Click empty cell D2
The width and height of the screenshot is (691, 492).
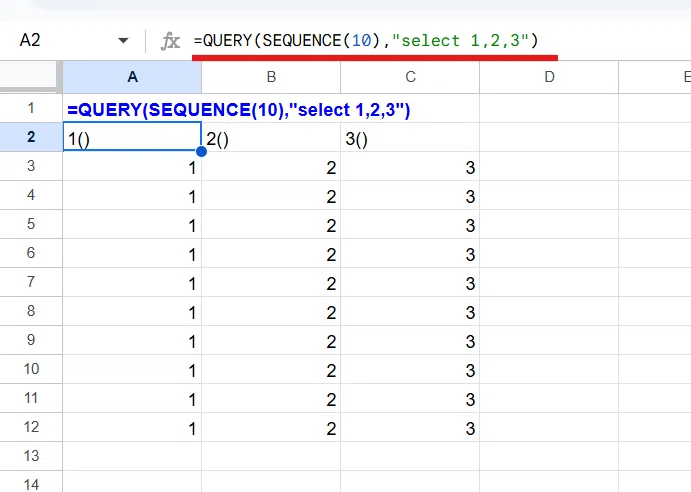(x=549, y=137)
